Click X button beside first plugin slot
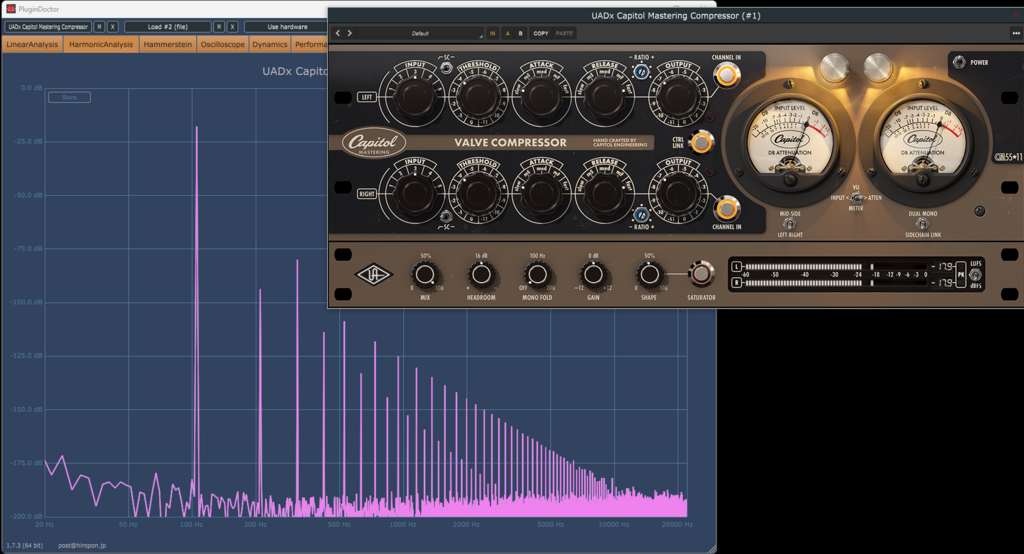Screen dimensions: 1024x554 pyautogui.click(x=112, y=27)
